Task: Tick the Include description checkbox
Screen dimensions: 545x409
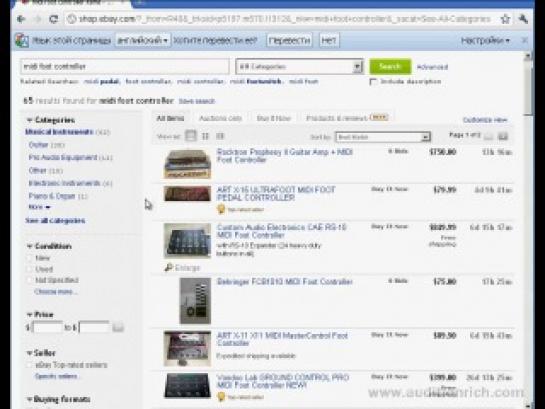Action: point(373,82)
